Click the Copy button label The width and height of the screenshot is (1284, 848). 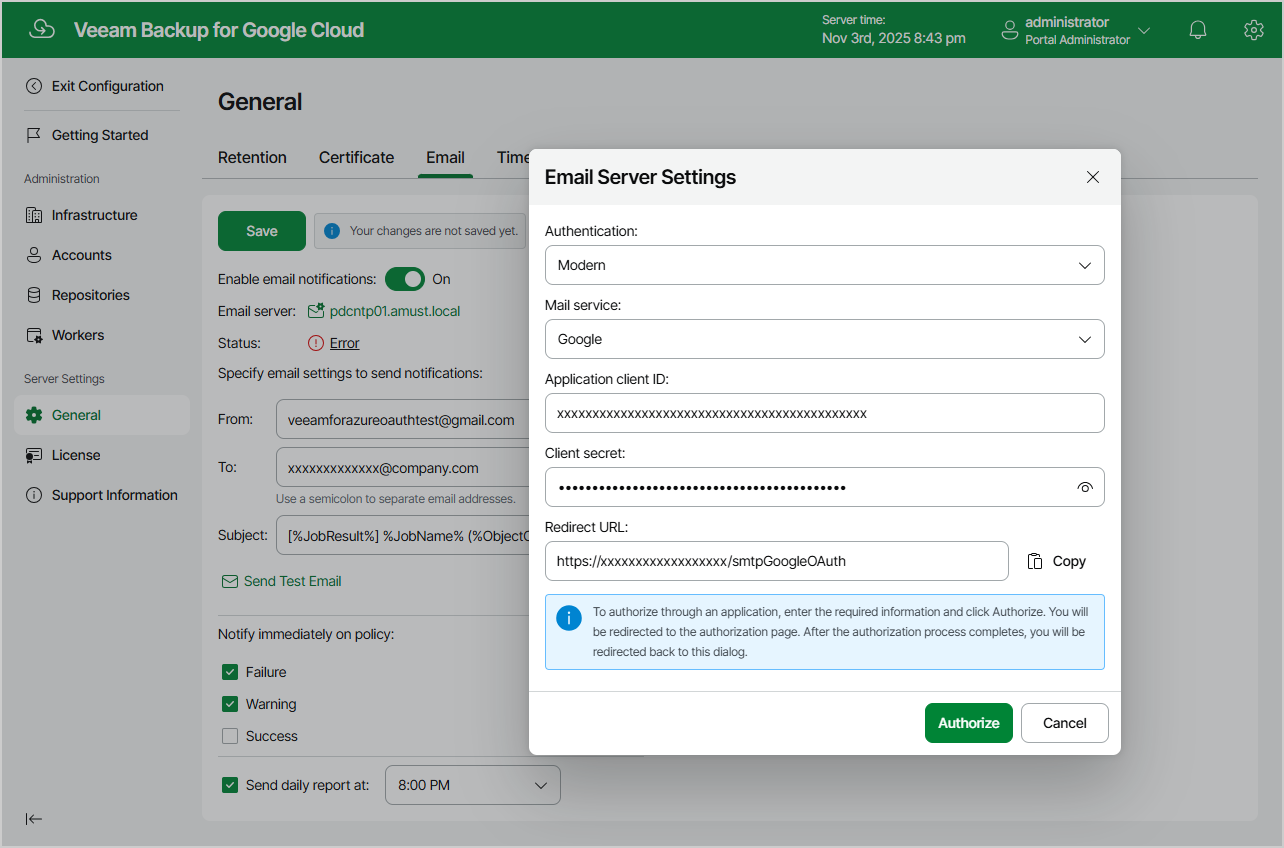coord(1069,561)
